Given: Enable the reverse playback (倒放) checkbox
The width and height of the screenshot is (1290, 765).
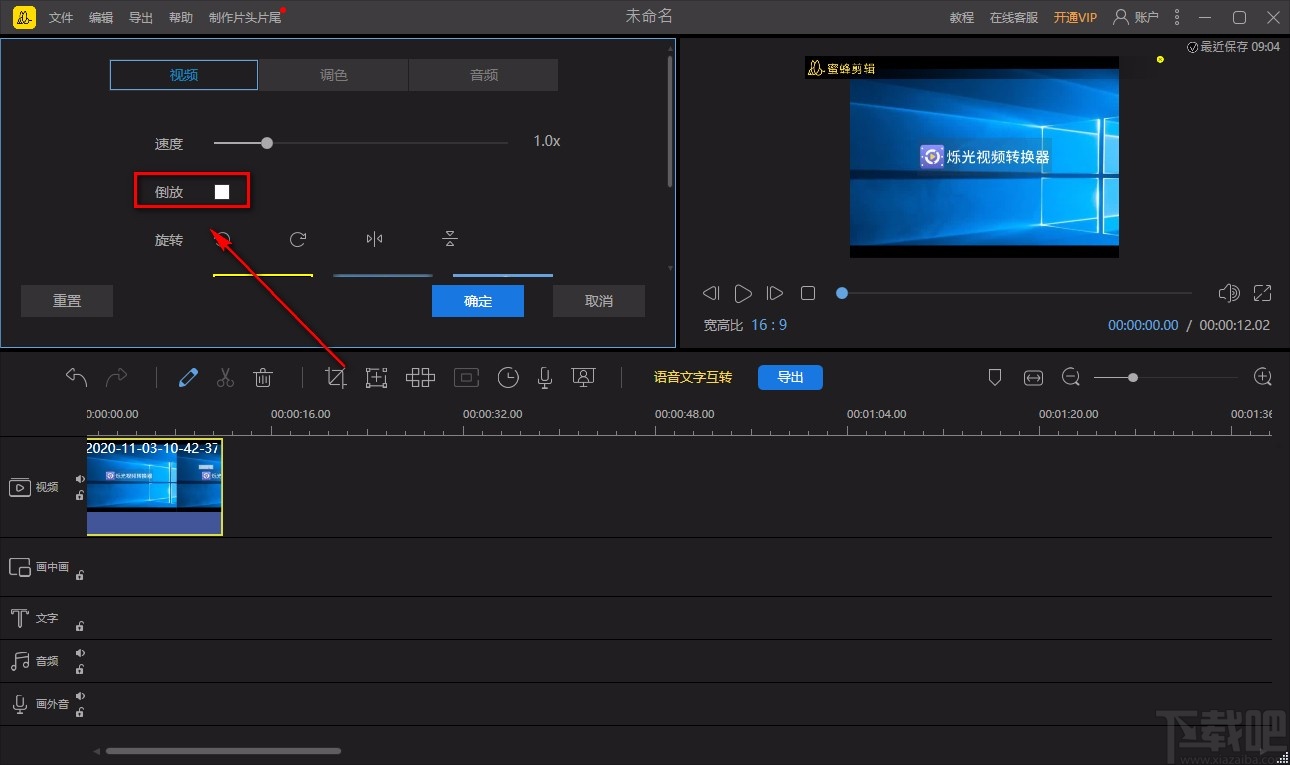Looking at the screenshot, I should coord(222,192).
